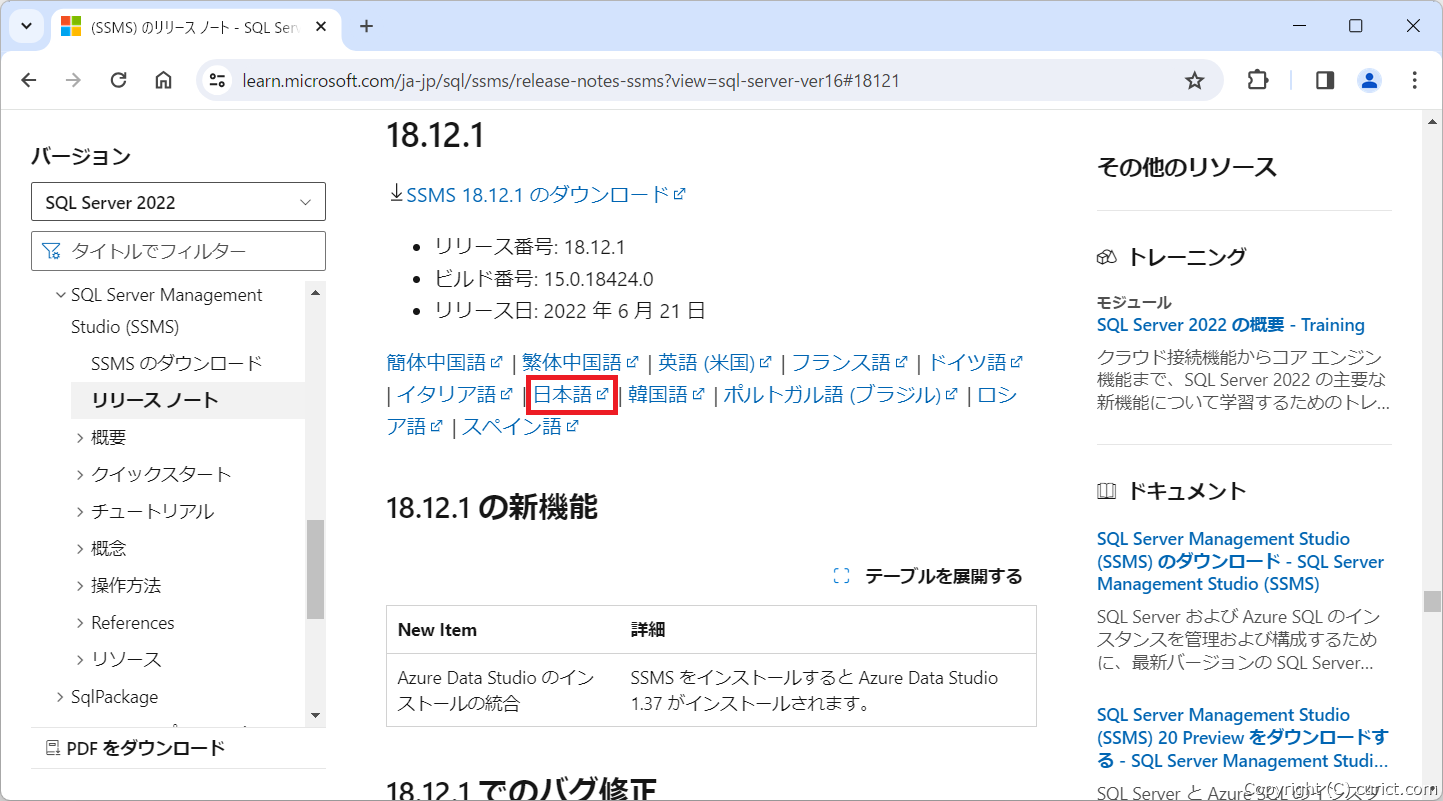
Task: Select the SSMS release notes browser tab
Action: (x=195, y=27)
